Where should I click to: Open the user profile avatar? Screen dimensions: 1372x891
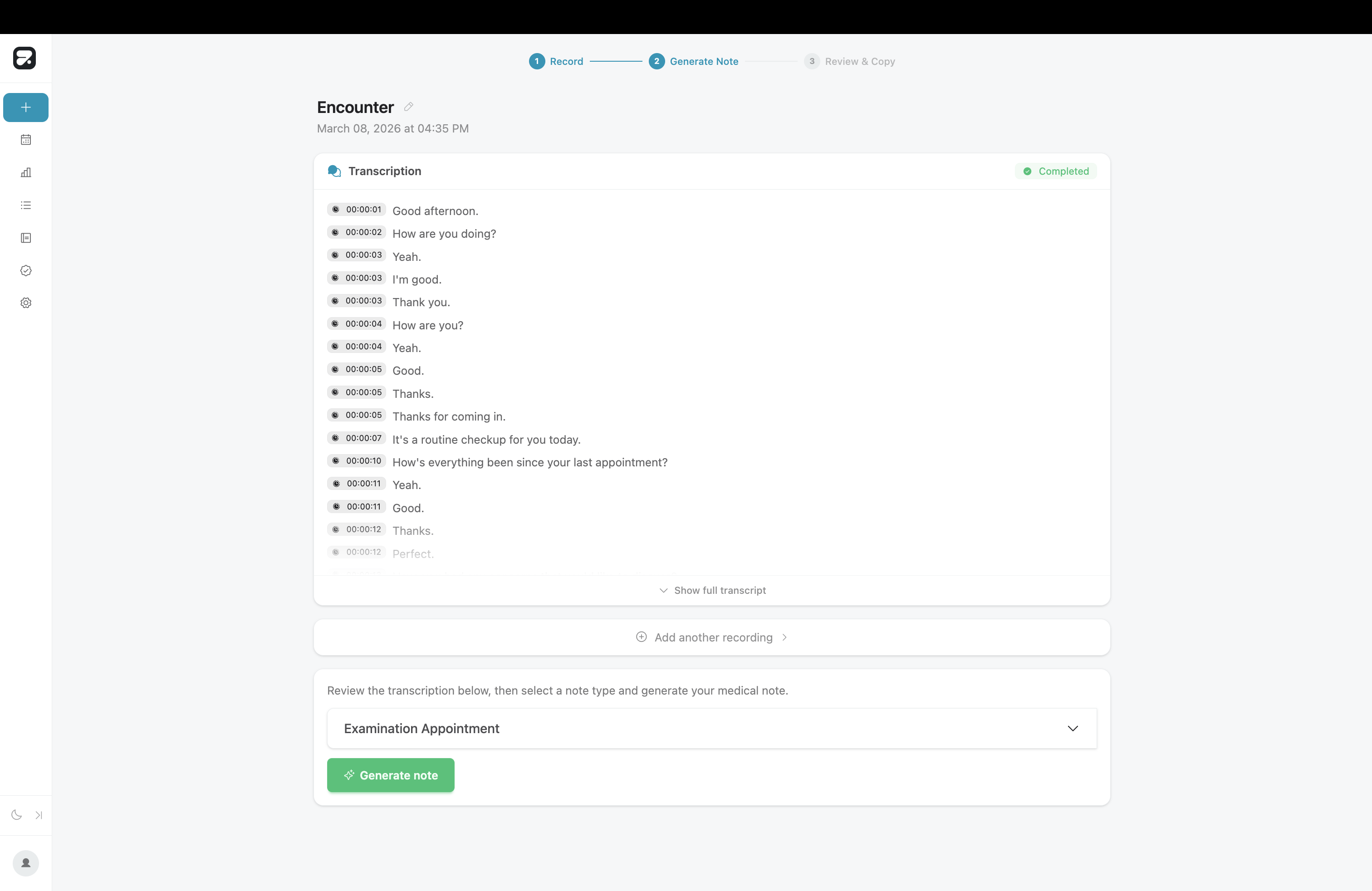coord(26,863)
